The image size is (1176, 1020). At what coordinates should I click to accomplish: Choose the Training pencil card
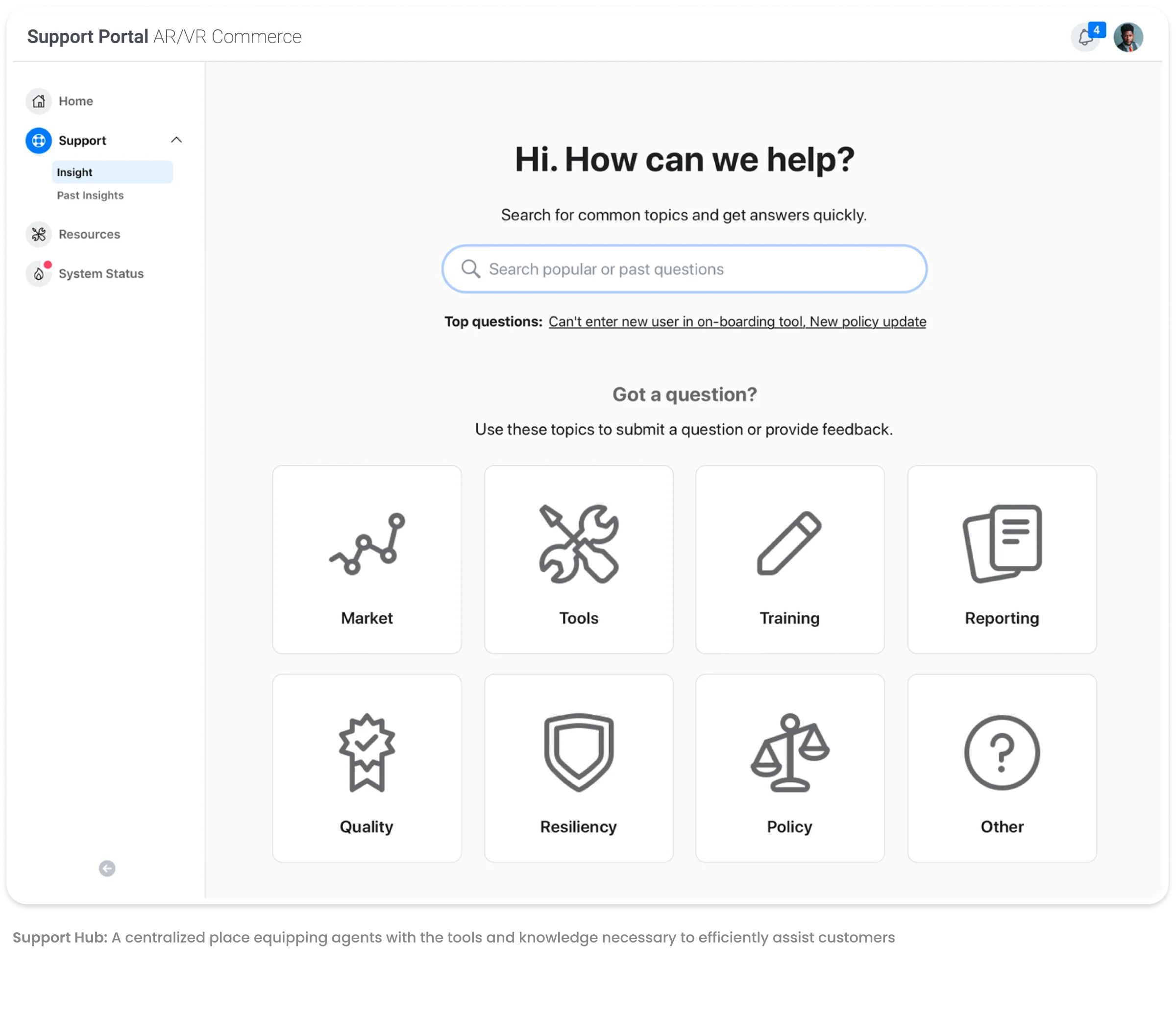pos(789,559)
